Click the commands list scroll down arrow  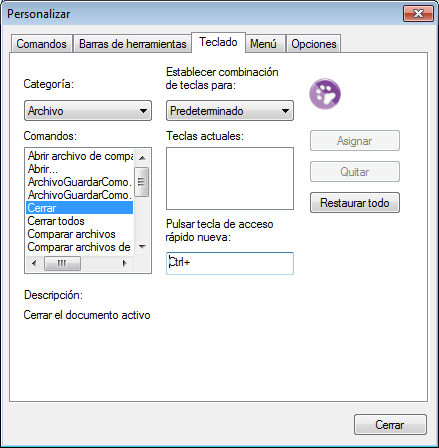[x=142, y=247]
